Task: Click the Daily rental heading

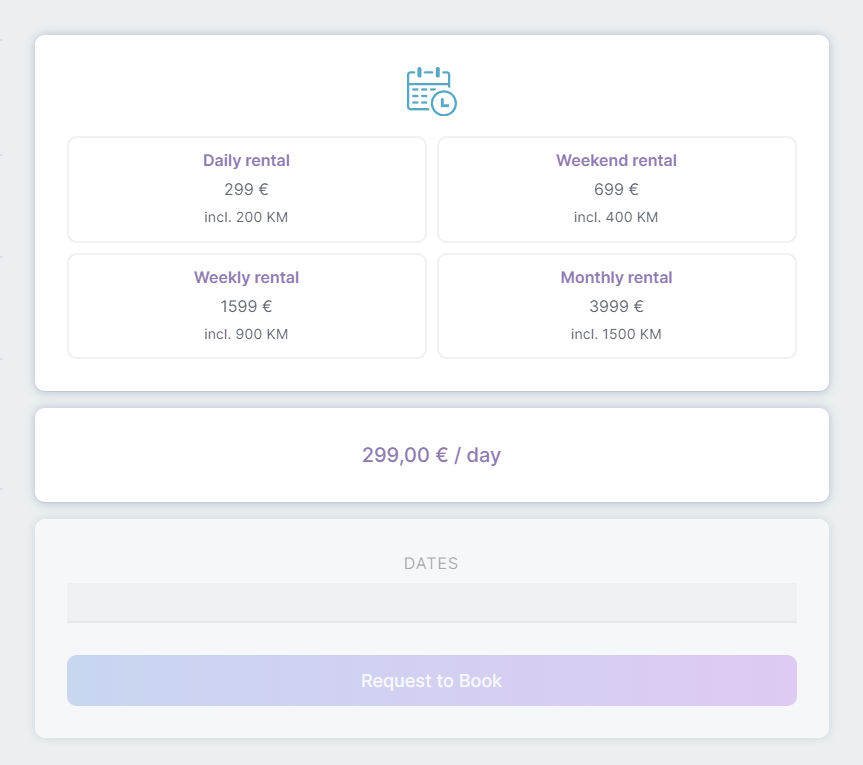Action: coord(246,160)
